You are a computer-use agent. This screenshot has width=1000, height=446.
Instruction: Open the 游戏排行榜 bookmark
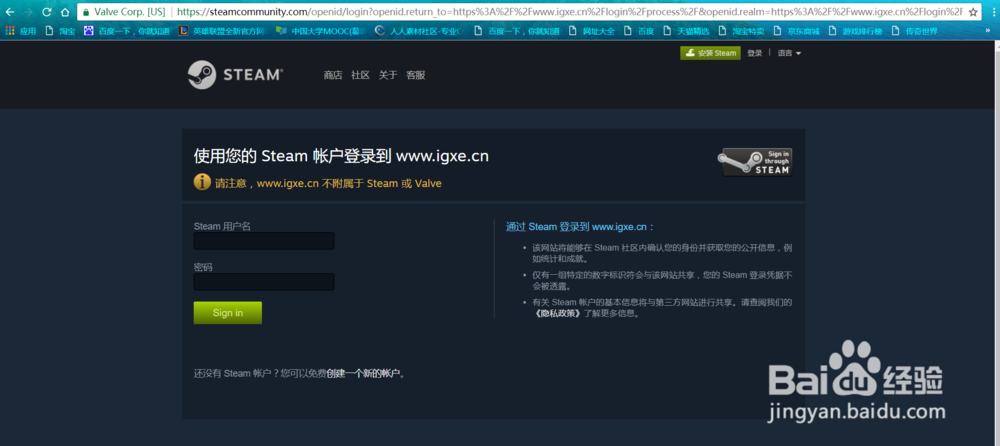854,31
